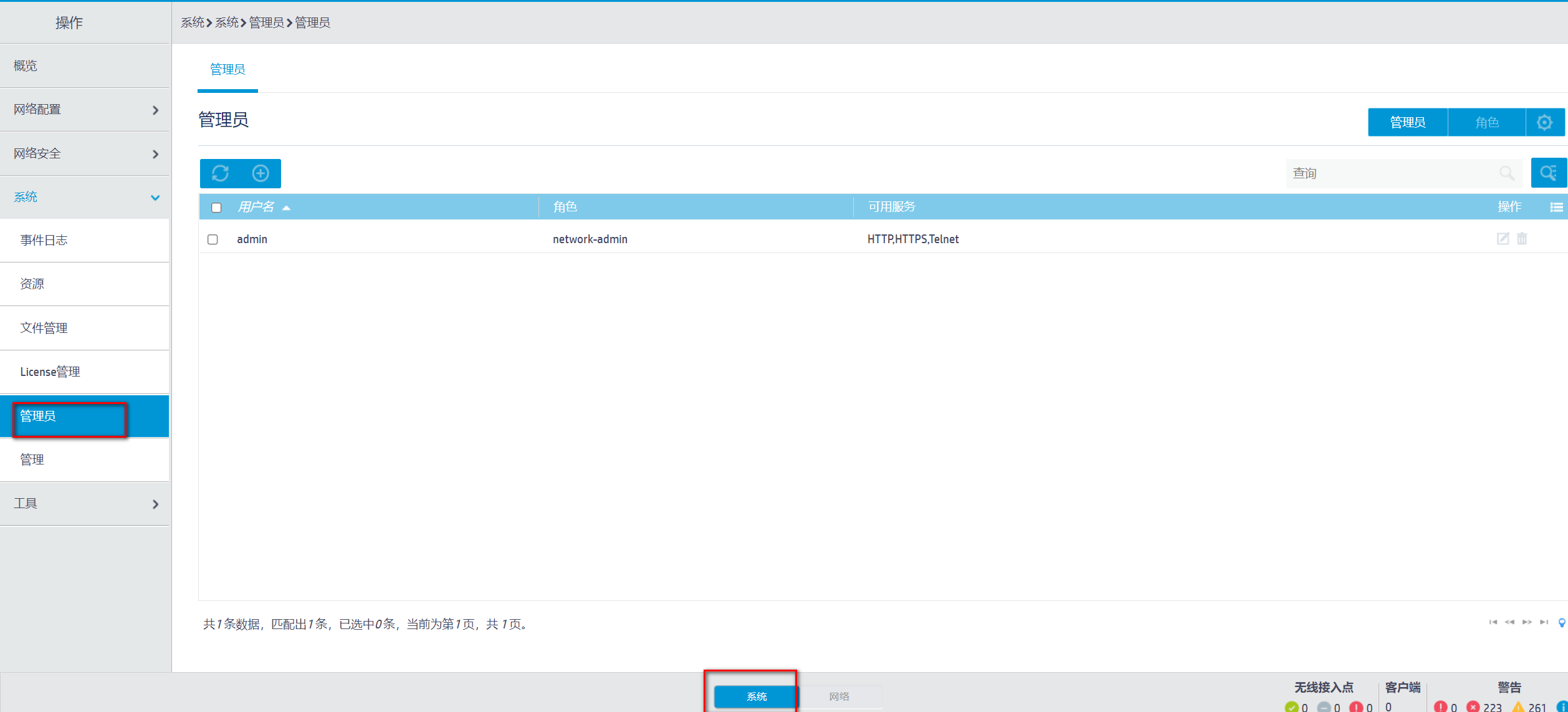The image size is (1568, 712).
Task: Click the refresh icon in table toolbar
Action: click(220, 173)
